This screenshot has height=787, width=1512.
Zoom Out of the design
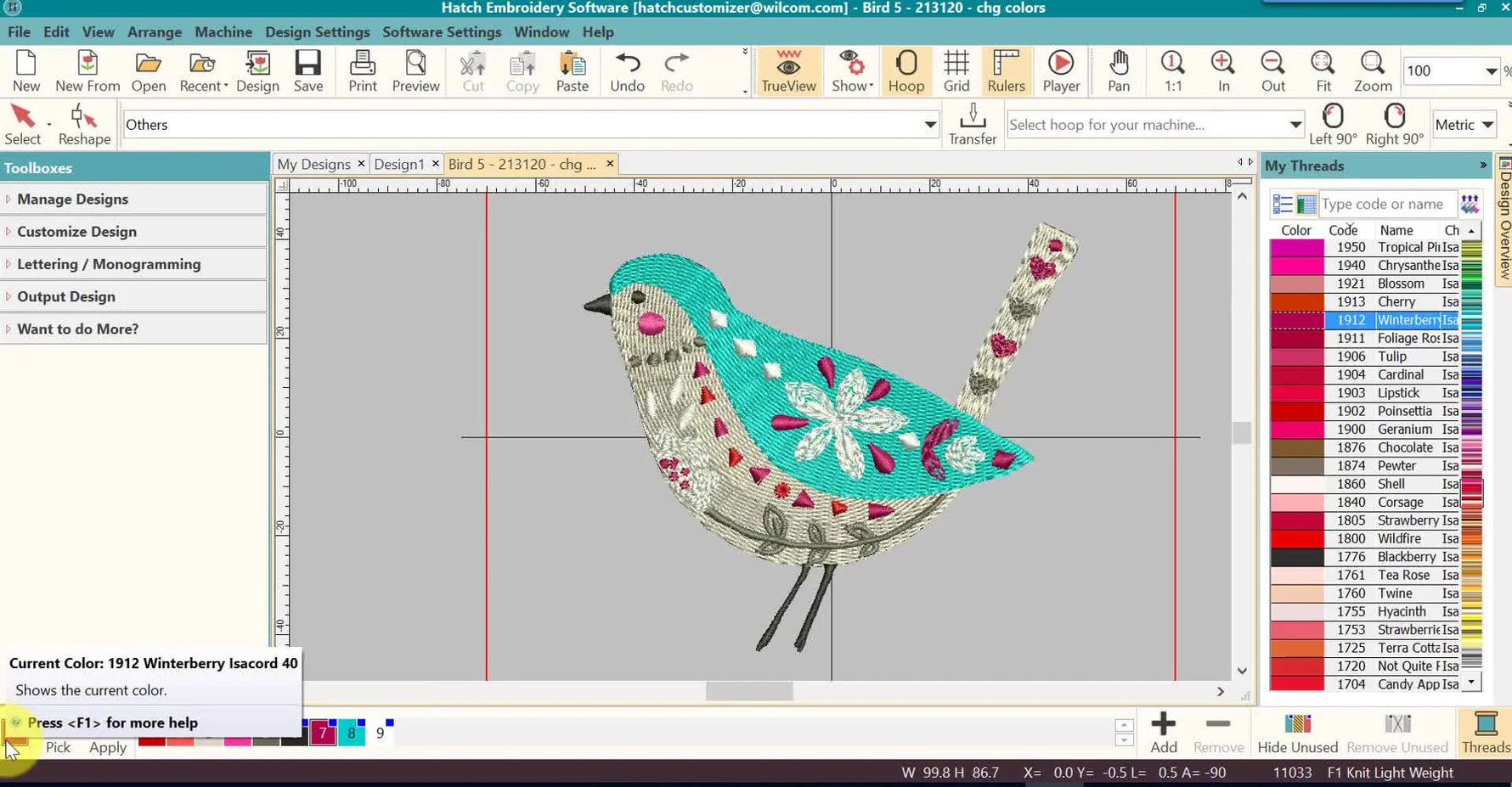click(x=1273, y=71)
